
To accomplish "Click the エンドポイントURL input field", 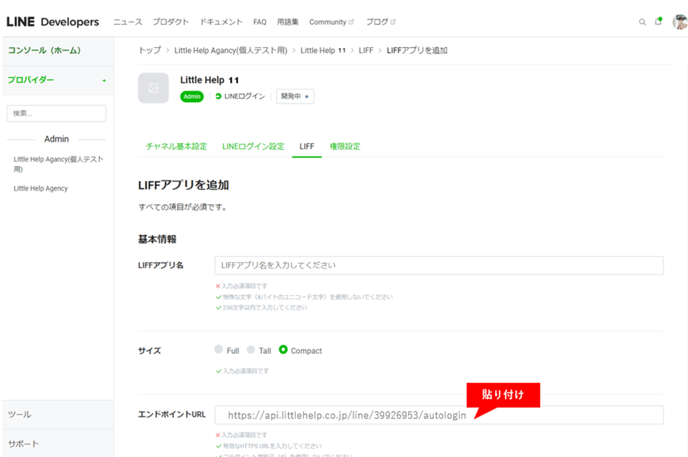I will click(439, 415).
